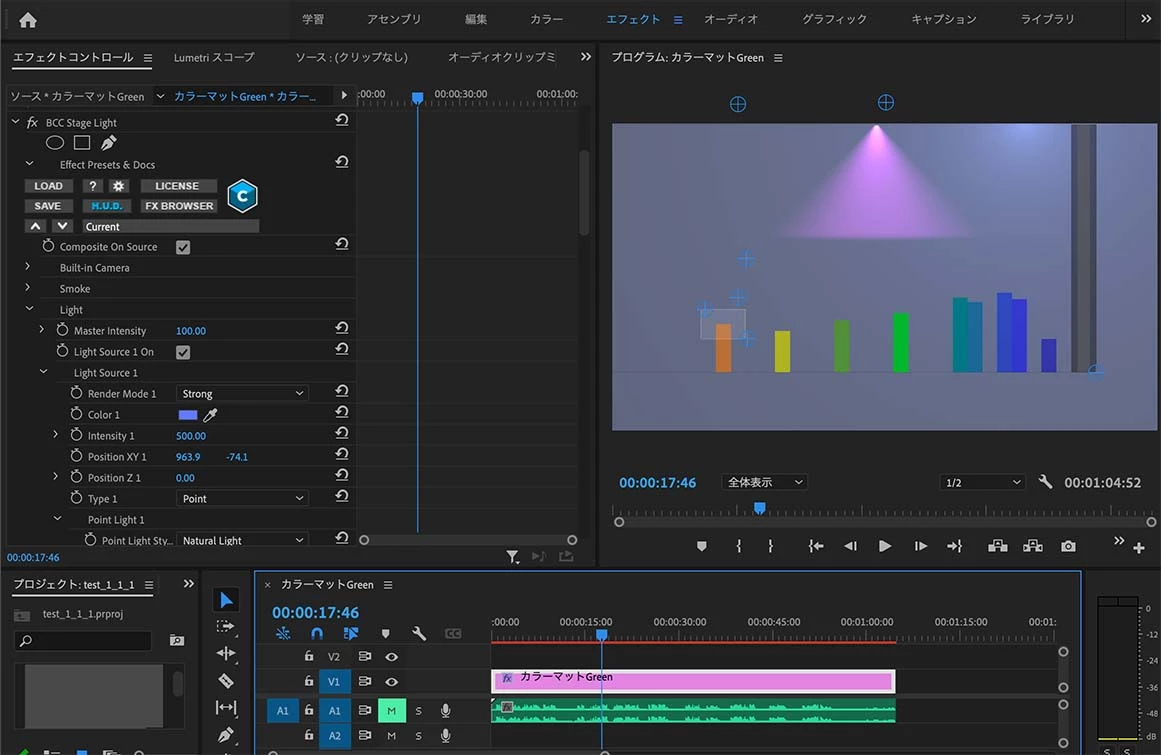Select the Selection arrow tool

click(x=226, y=600)
